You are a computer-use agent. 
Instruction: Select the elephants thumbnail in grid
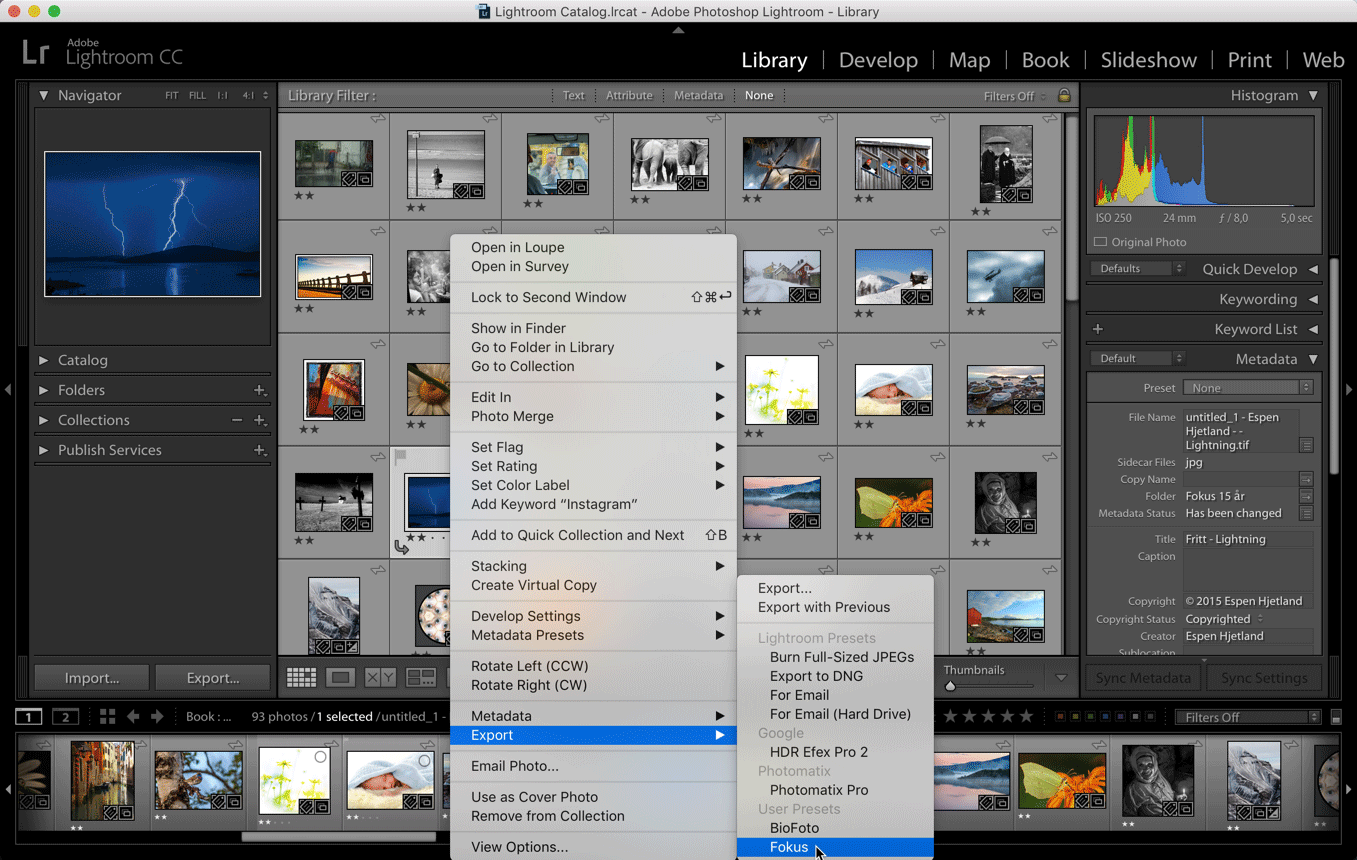(669, 164)
